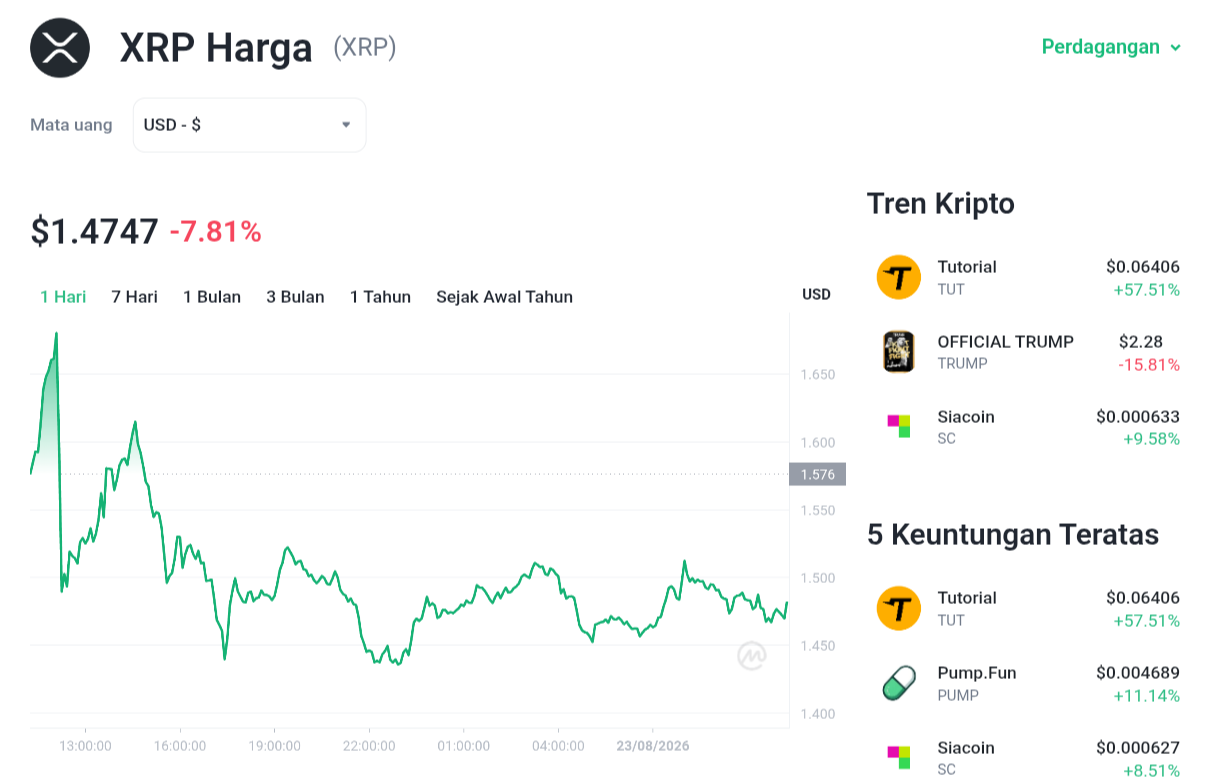Click the OFFICIAL TRUMP coin icon

tap(898, 352)
